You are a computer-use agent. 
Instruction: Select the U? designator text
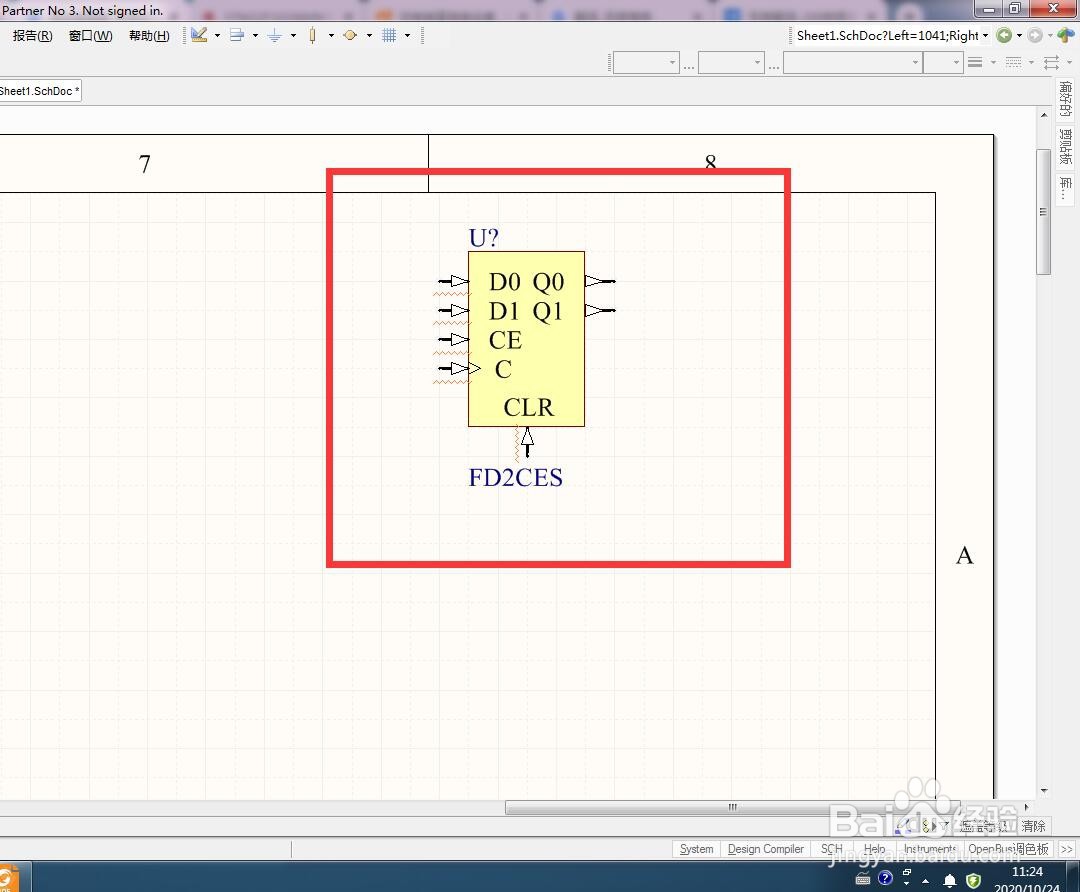[x=484, y=238]
